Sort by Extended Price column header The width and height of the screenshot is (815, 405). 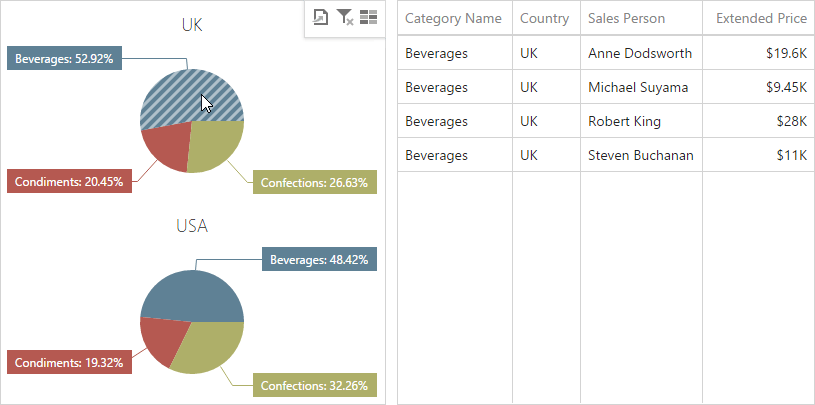pos(761,18)
